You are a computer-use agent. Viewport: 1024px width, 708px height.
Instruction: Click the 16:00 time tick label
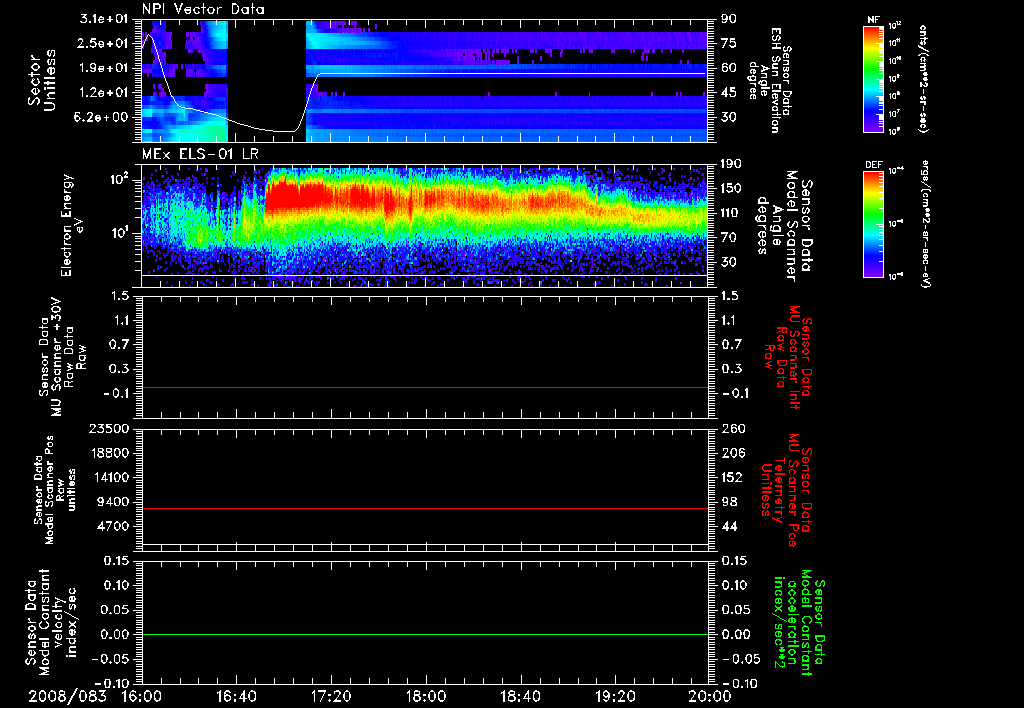pyautogui.click(x=142, y=696)
